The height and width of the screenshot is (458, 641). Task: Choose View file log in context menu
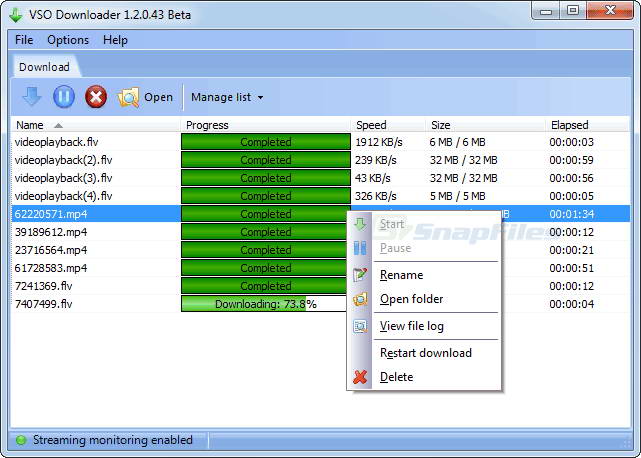coord(424,326)
